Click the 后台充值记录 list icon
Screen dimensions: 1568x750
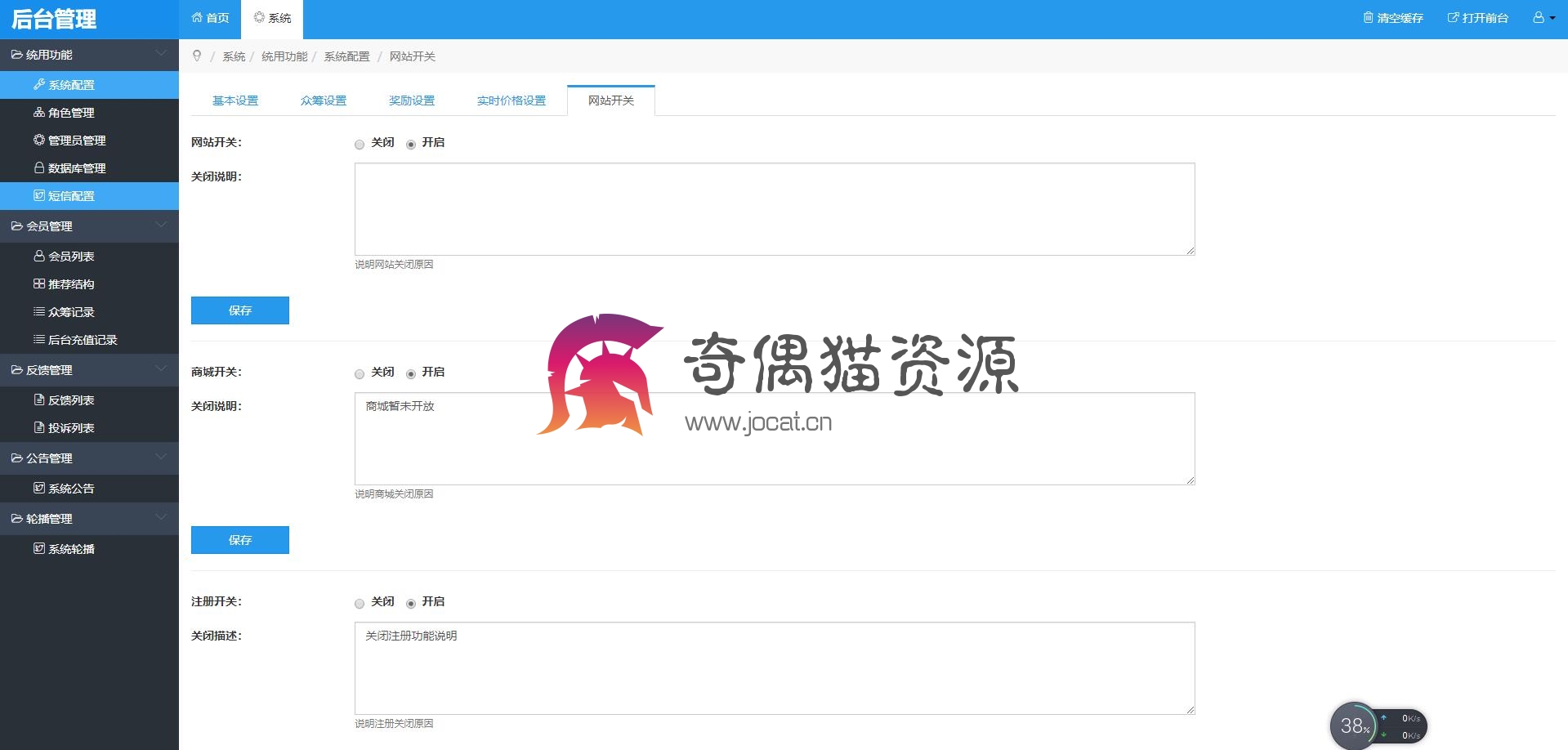tap(39, 339)
